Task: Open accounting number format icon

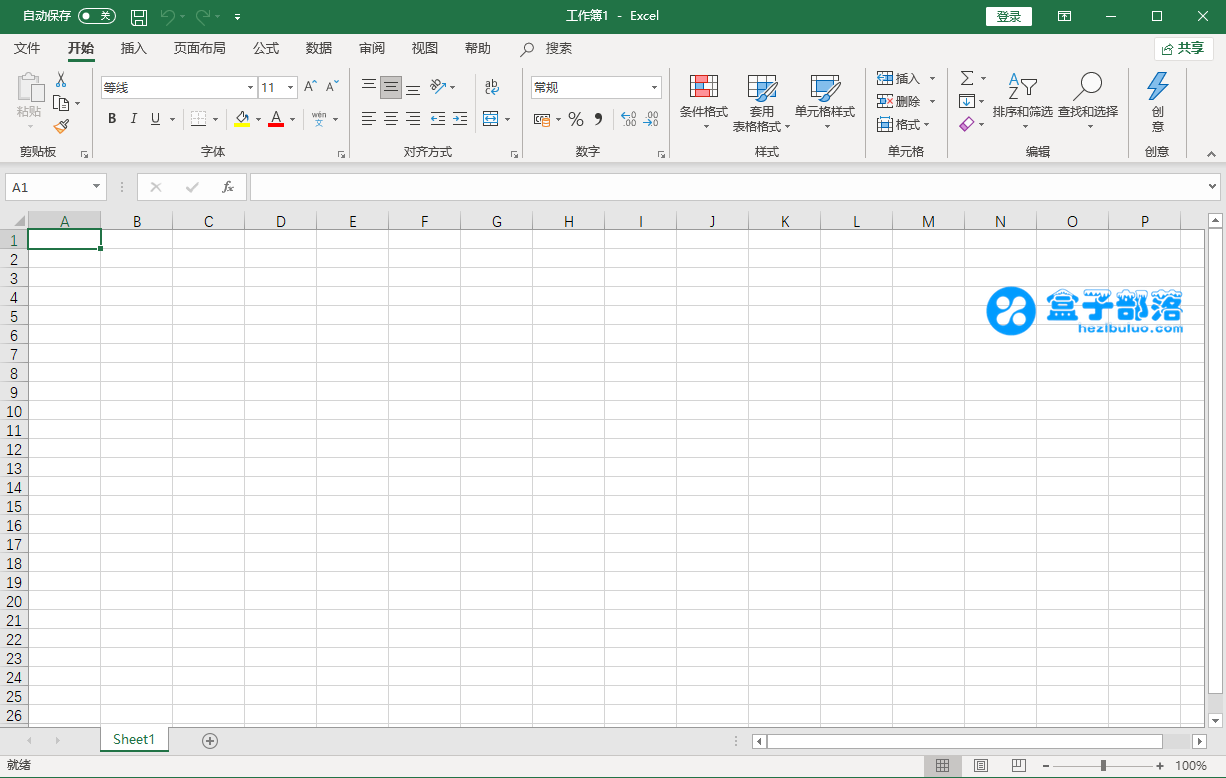Action: tap(542, 119)
